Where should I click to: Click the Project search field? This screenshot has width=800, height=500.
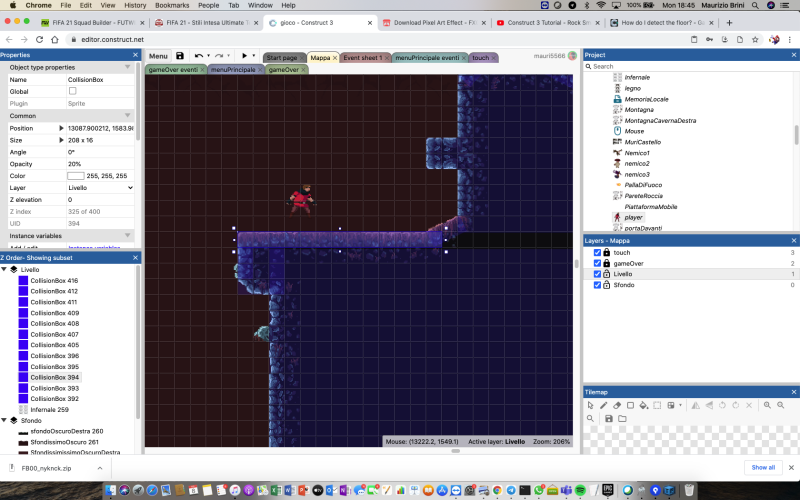[691, 66]
